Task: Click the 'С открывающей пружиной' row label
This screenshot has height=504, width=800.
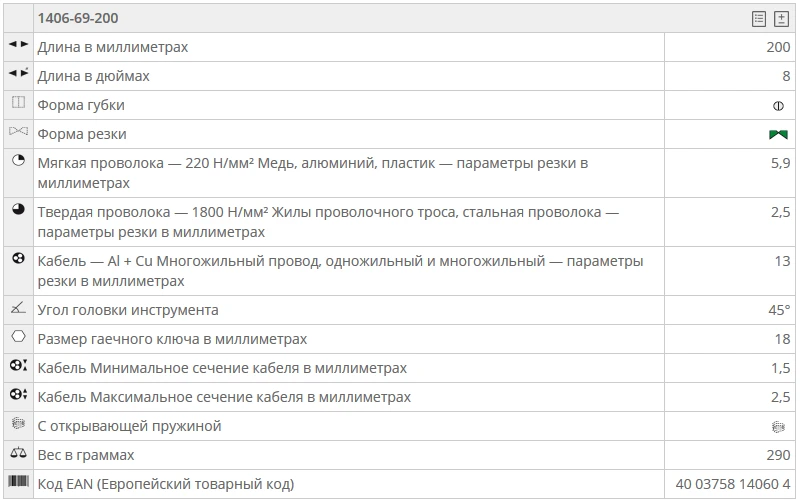Action: pyautogui.click(x=129, y=426)
